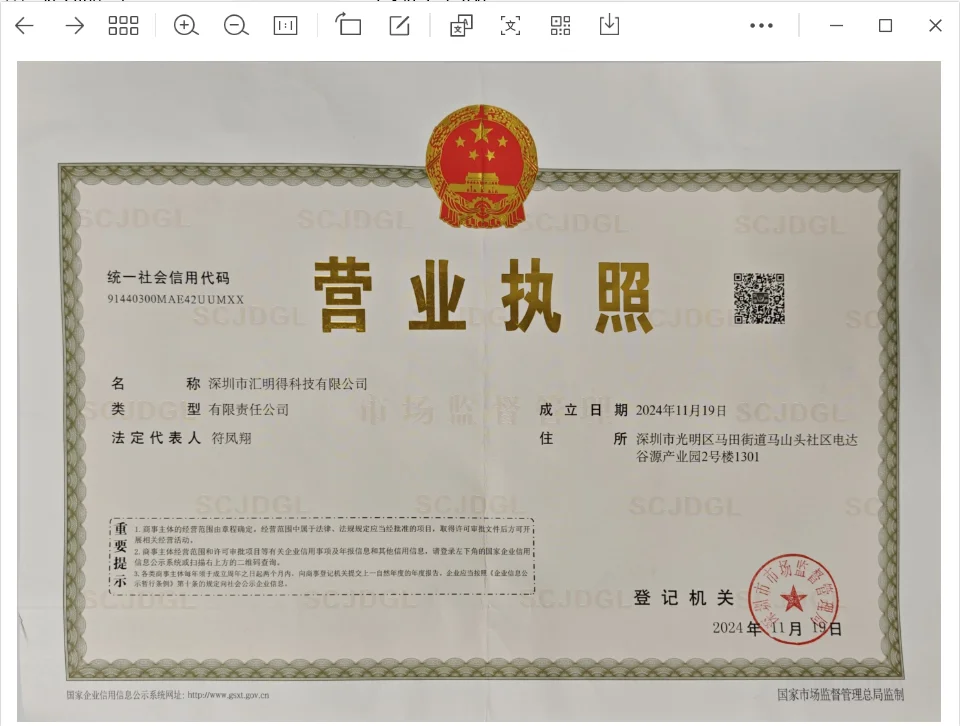The image size is (960, 726).
Task: Click the red official seal stamp
Action: pos(793,599)
